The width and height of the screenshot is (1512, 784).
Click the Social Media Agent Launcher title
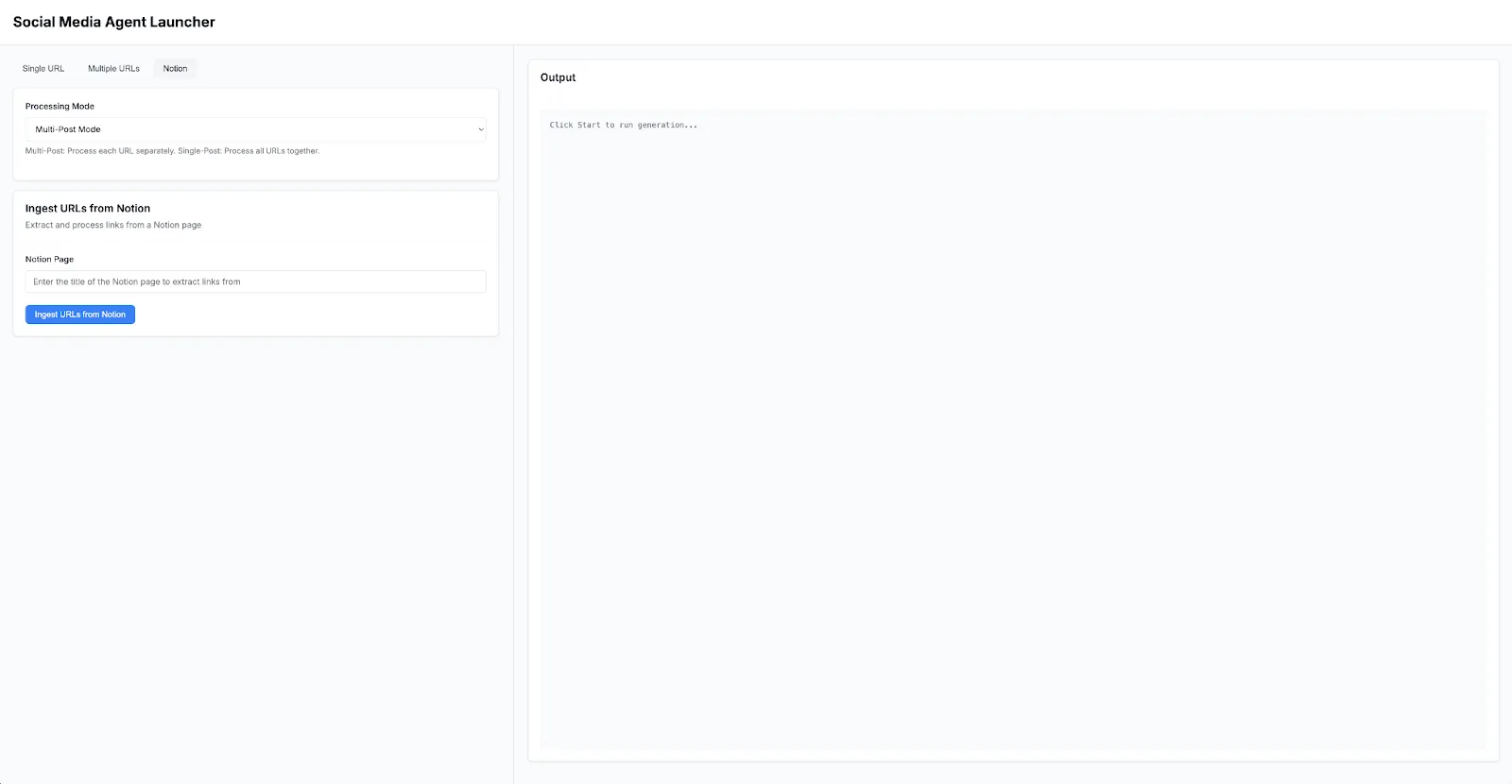tap(114, 22)
